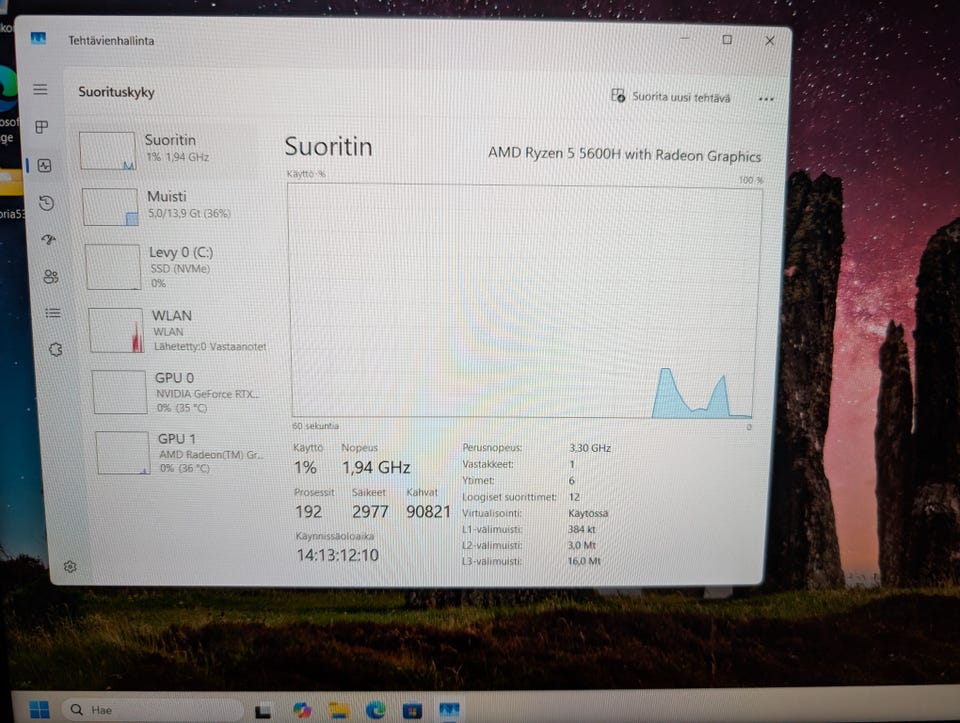The height and width of the screenshot is (723, 960).
Task: Click the Suoritin mini graph thumbnail
Action: (x=108, y=151)
